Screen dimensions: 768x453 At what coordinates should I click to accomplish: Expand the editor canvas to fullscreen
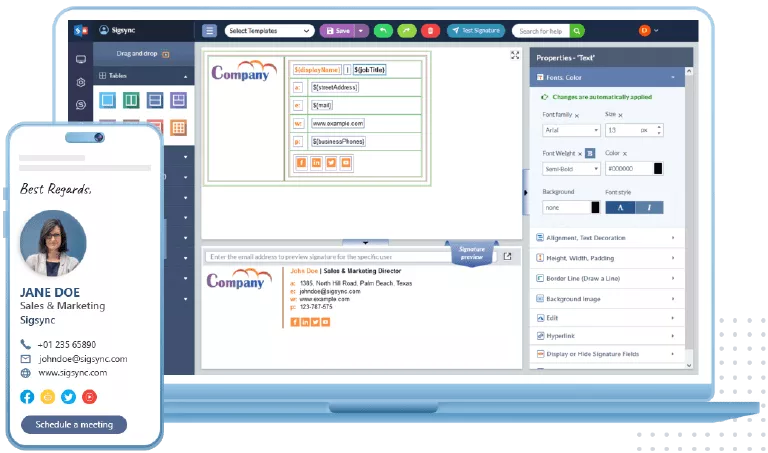point(515,55)
